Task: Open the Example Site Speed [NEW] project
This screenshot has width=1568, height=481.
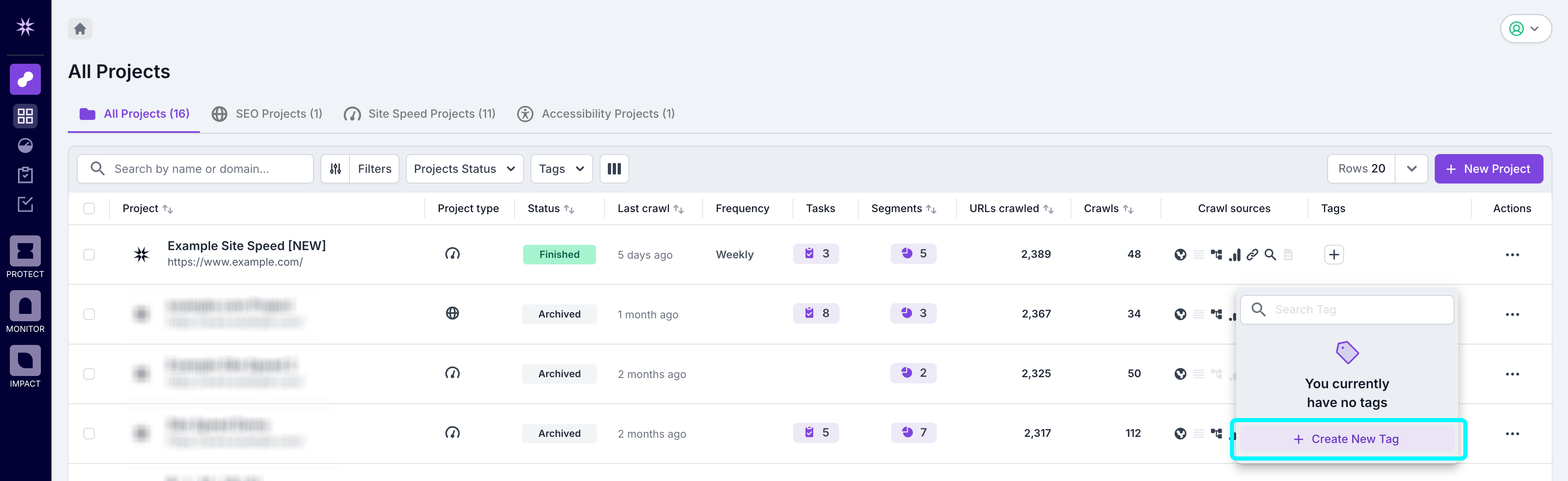Action: tap(246, 245)
